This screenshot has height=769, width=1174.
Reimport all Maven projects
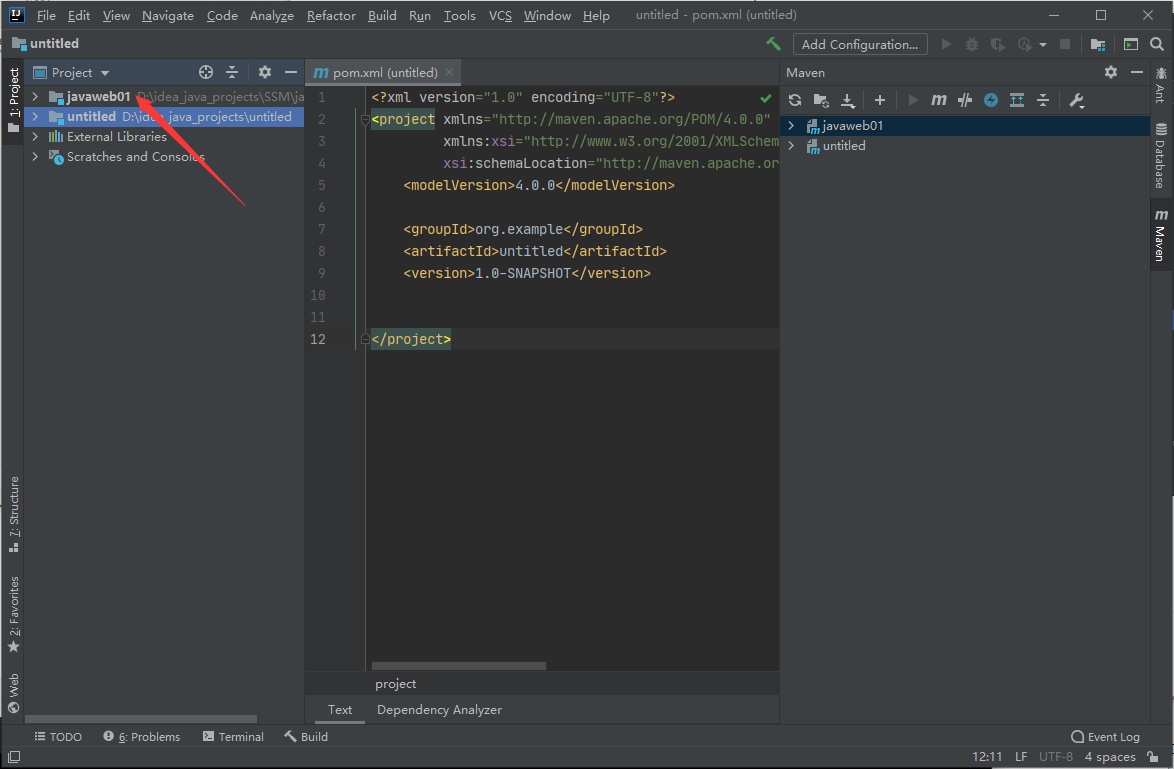[795, 100]
